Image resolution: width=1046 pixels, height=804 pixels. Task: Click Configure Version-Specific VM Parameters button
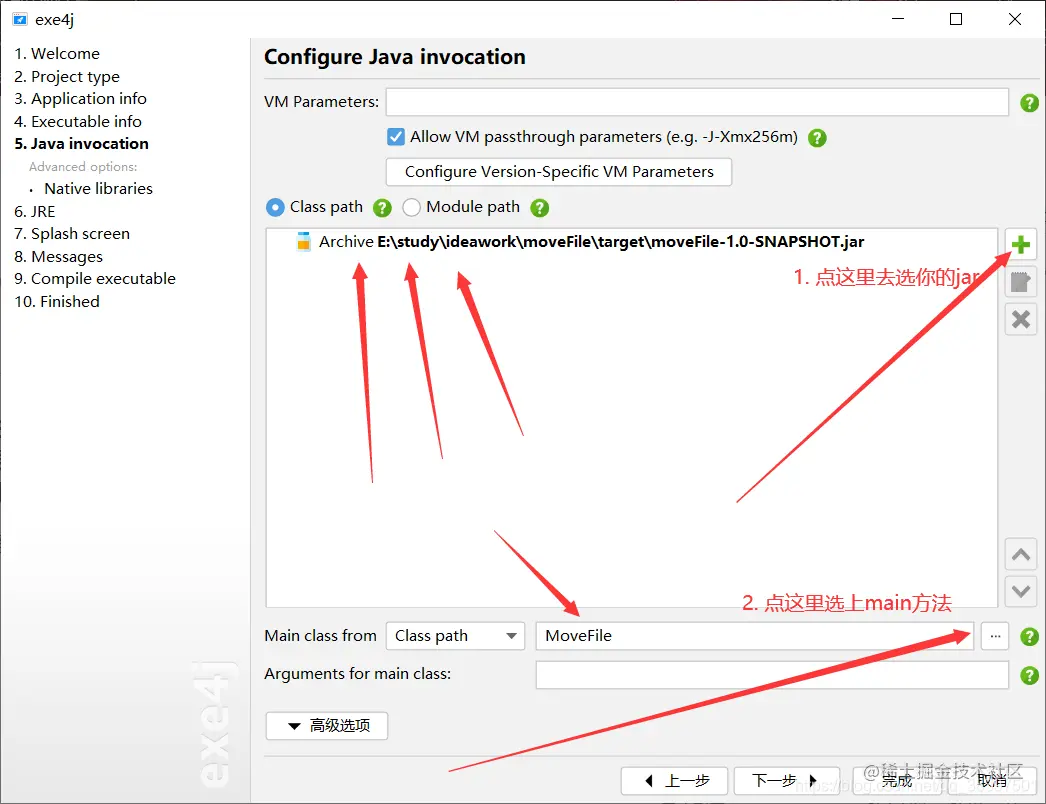[x=559, y=172]
